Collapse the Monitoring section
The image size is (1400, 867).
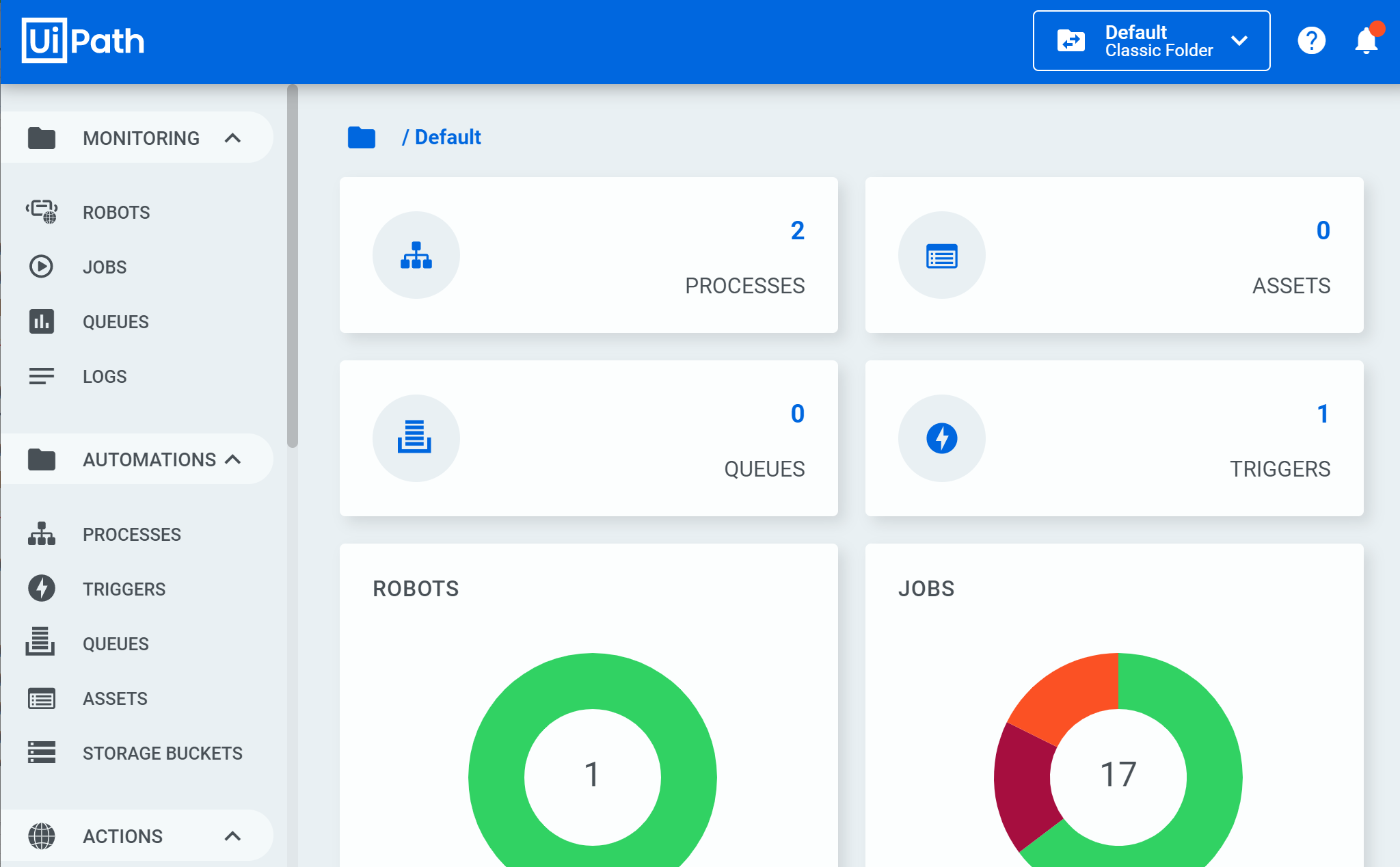click(x=232, y=138)
